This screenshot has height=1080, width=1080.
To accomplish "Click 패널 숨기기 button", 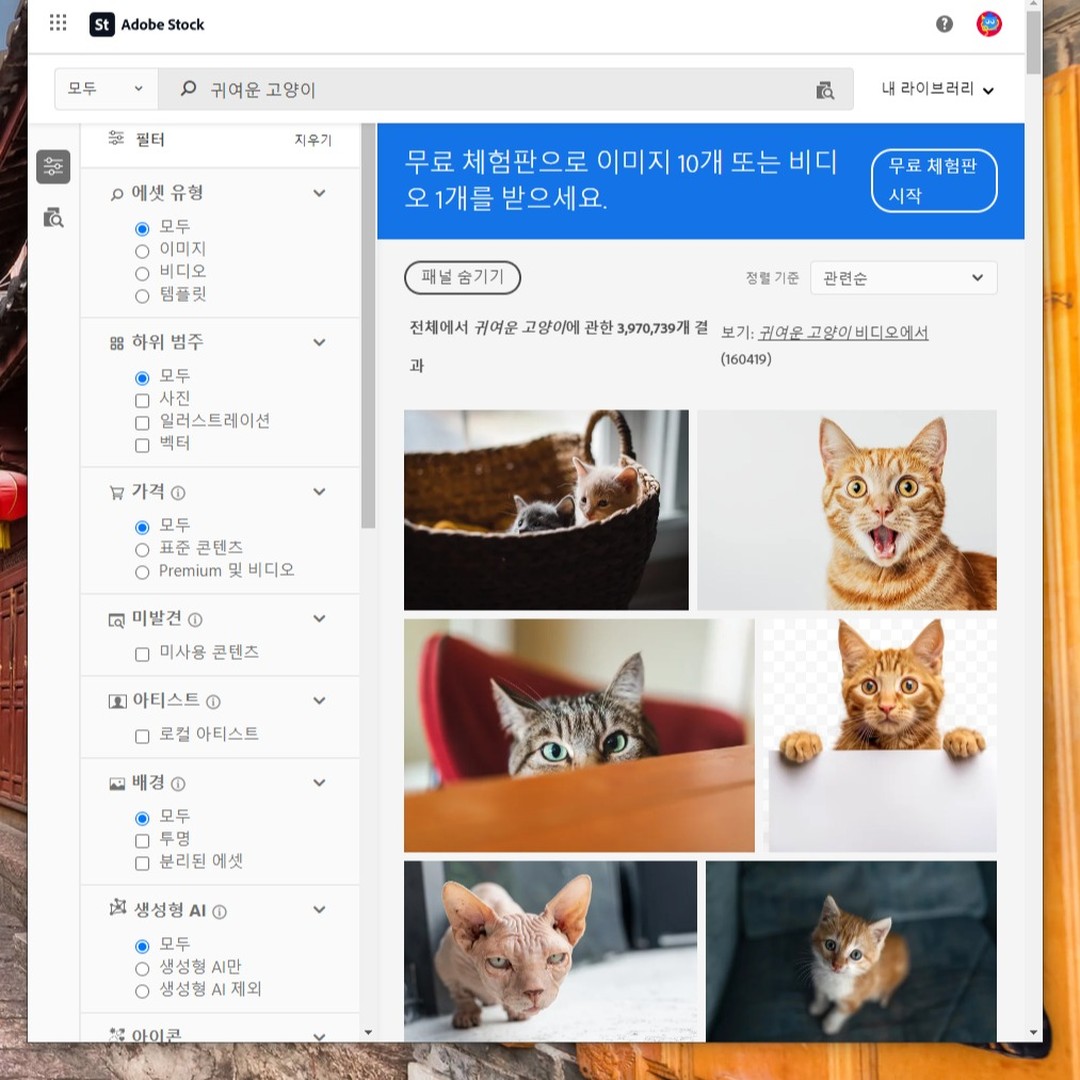I will [x=462, y=277].
